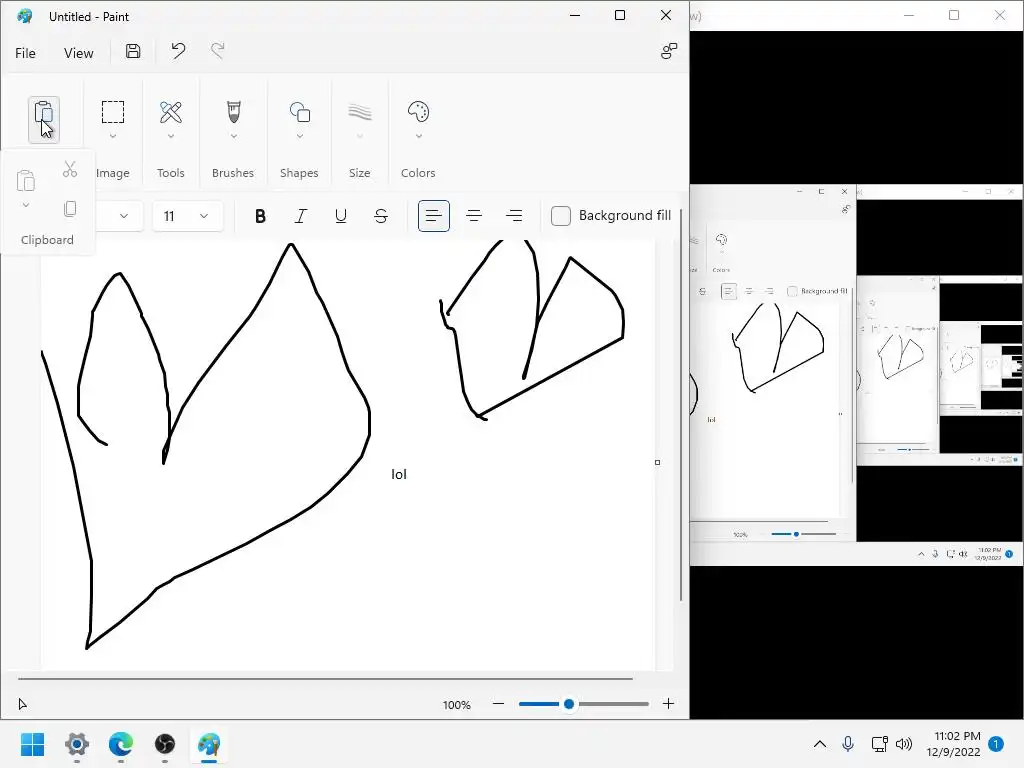The width and height of the screenshot is (1024, 768).
Task: Select the rectangular Image selection tool
Action: tap(112, 112)
